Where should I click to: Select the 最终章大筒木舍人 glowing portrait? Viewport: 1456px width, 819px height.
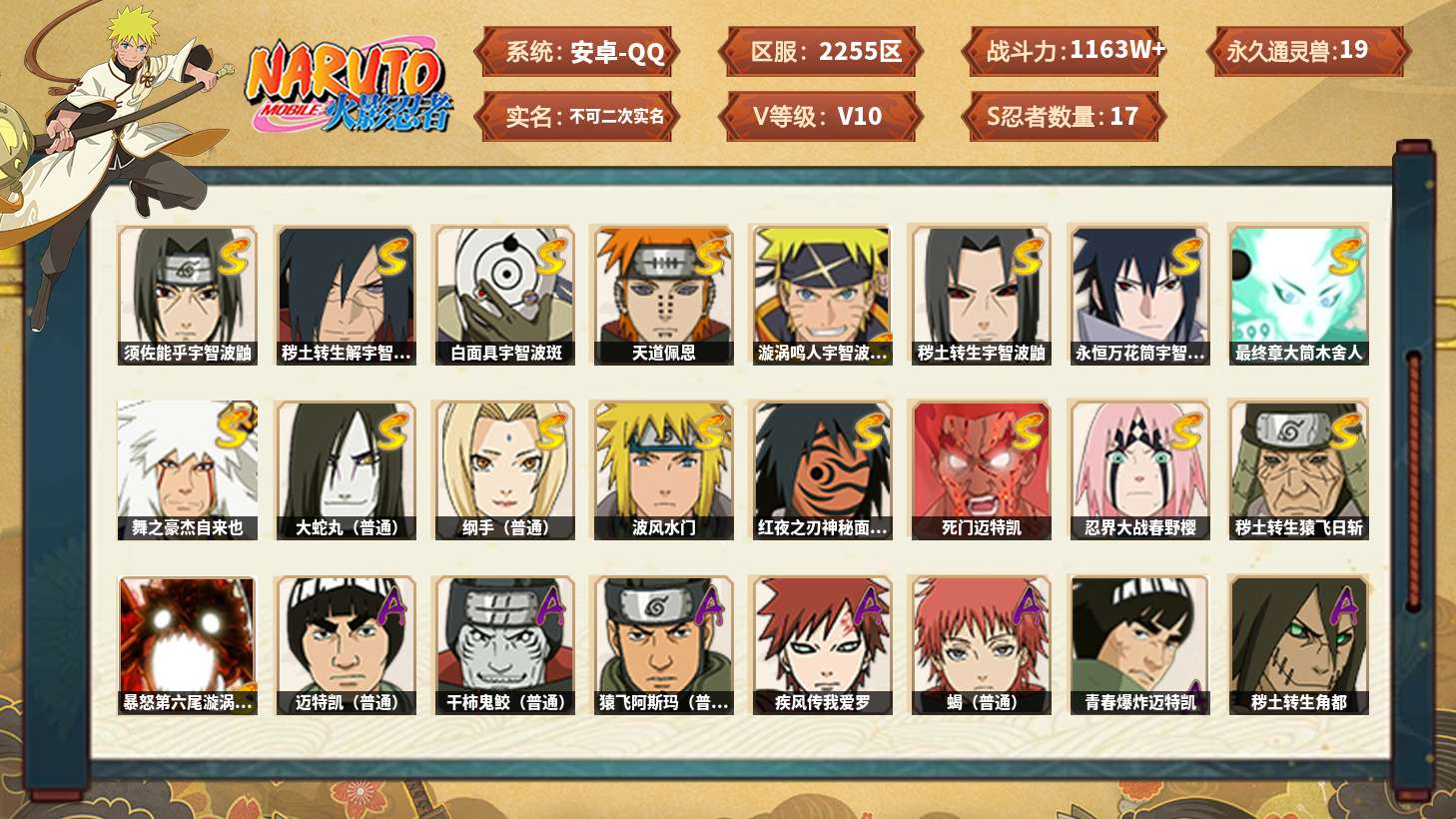[1298, 295]
